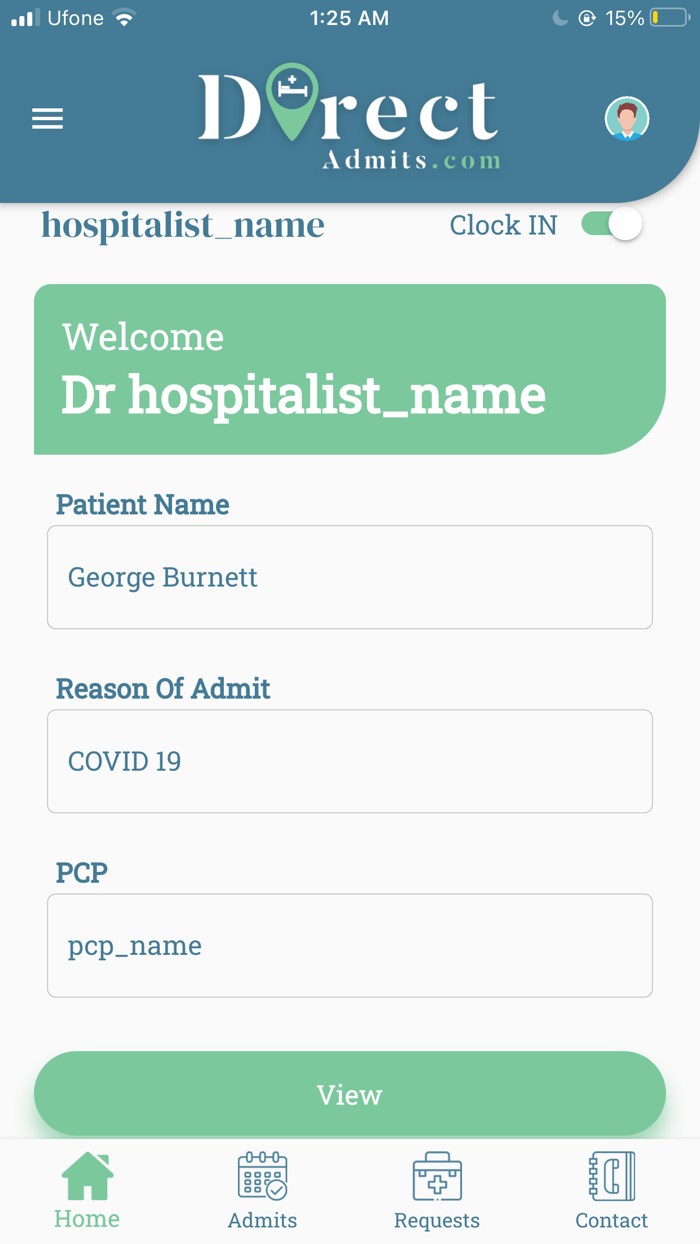Select the Patient Name field showing George Burnett
This screenshot has width=700, height=1244.
click(x=349, y=577)
